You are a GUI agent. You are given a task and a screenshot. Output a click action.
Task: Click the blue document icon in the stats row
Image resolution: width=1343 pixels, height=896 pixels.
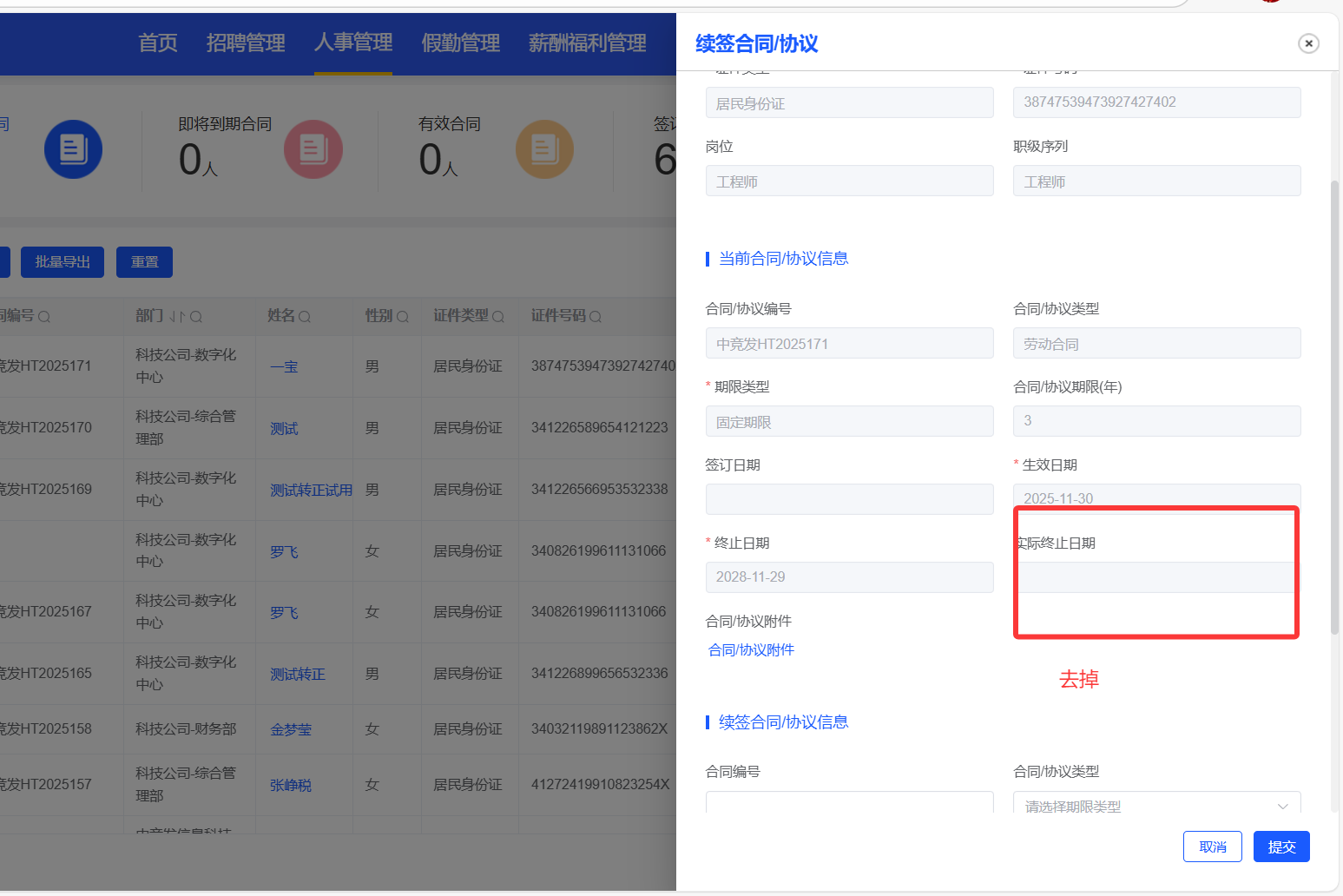point(73,149)
